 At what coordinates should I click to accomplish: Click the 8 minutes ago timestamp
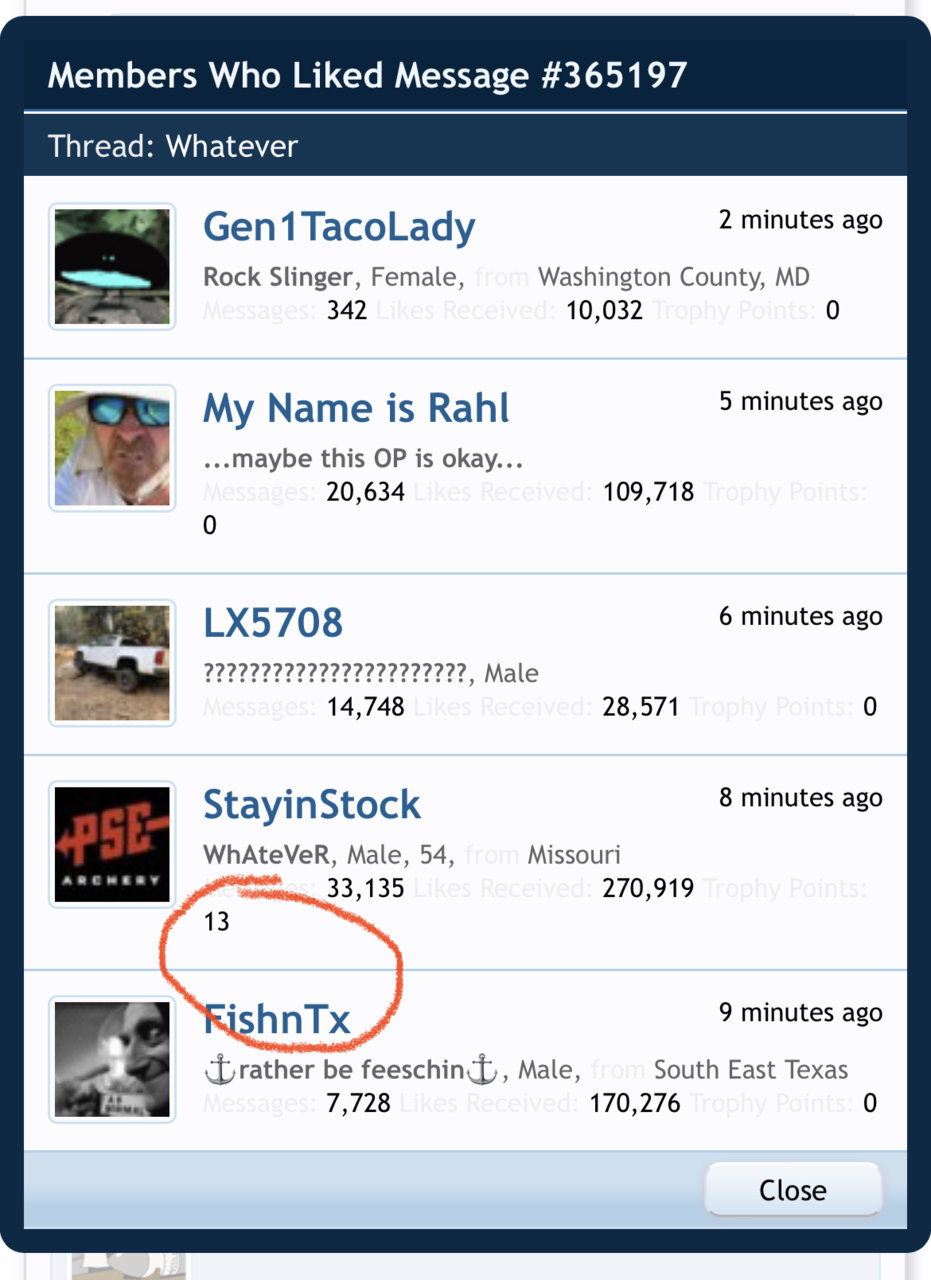coord(801,798)
